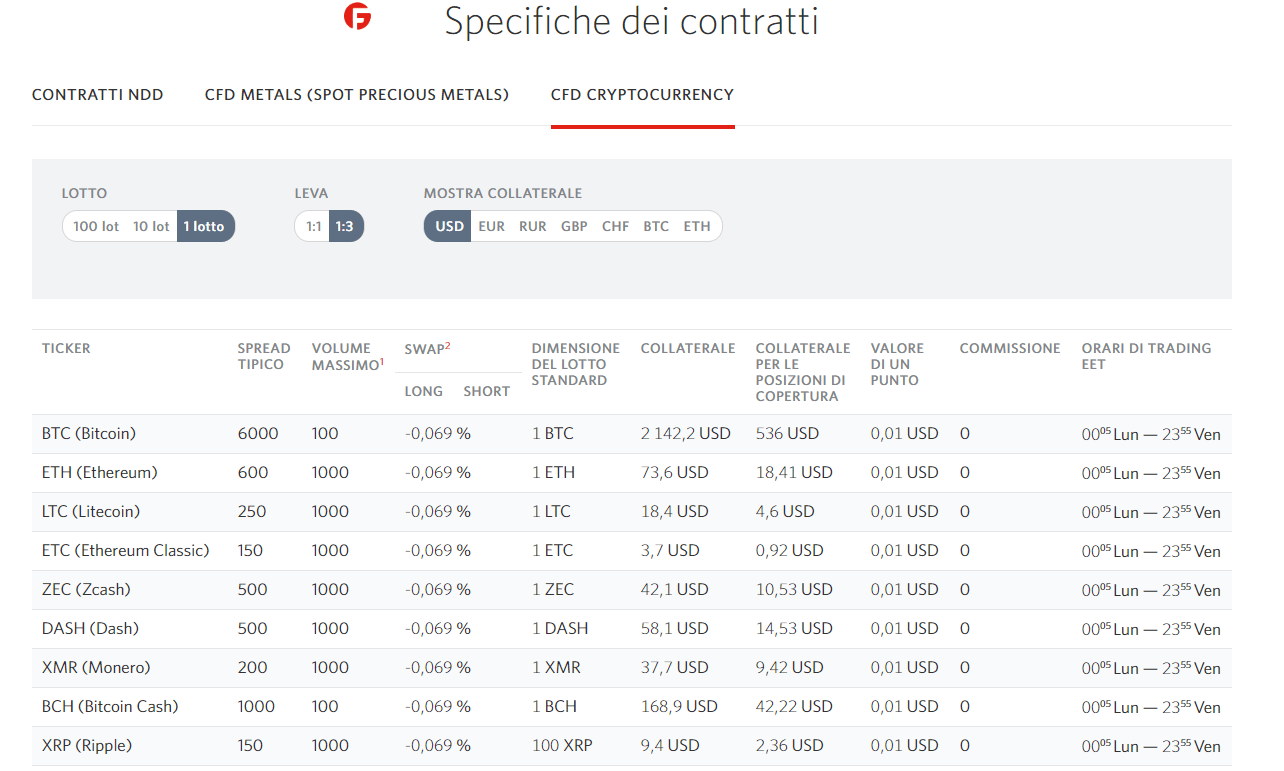Viewport: 1284px width, 771px height.
Task: Show collateral in GBP
Action: [x=574, y=226]
